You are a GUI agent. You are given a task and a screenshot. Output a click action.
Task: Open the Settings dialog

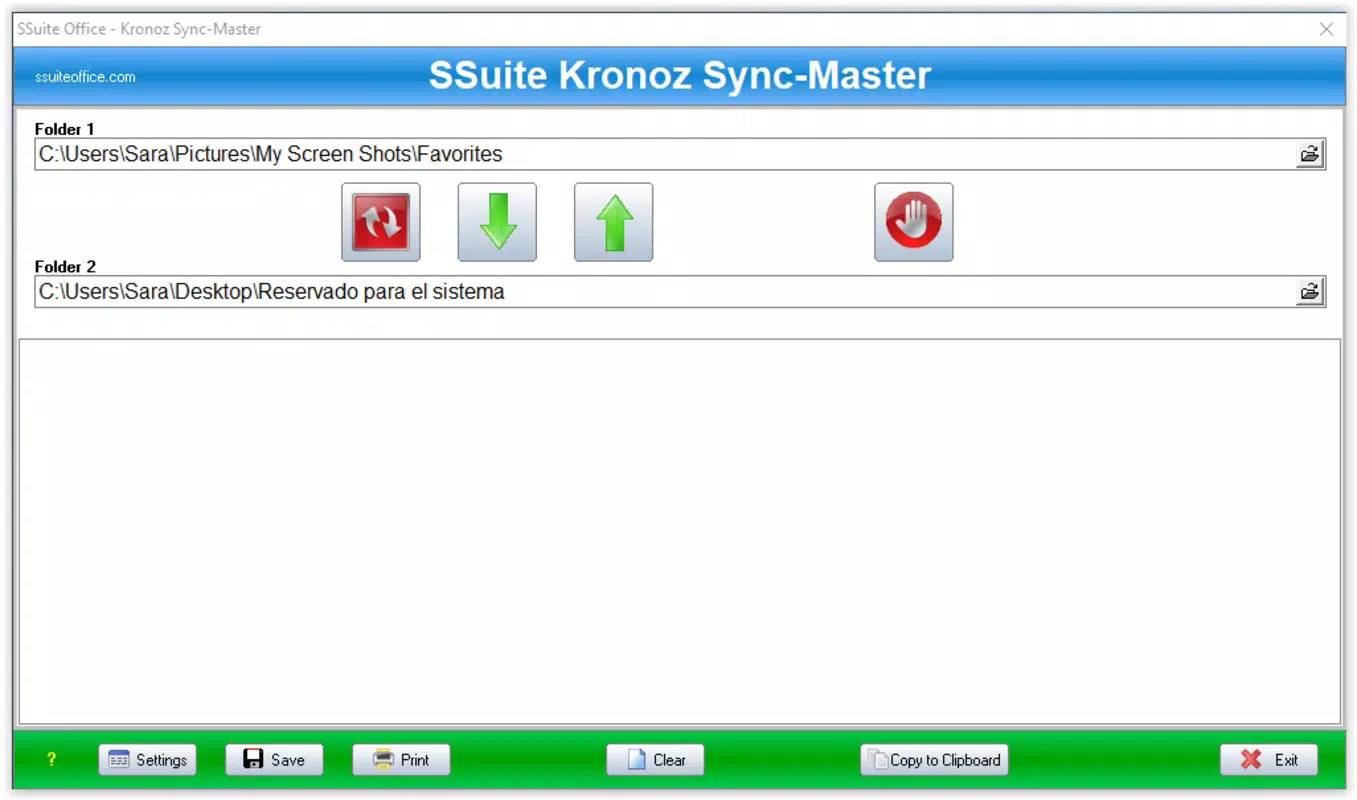click(x=148, y=760)
